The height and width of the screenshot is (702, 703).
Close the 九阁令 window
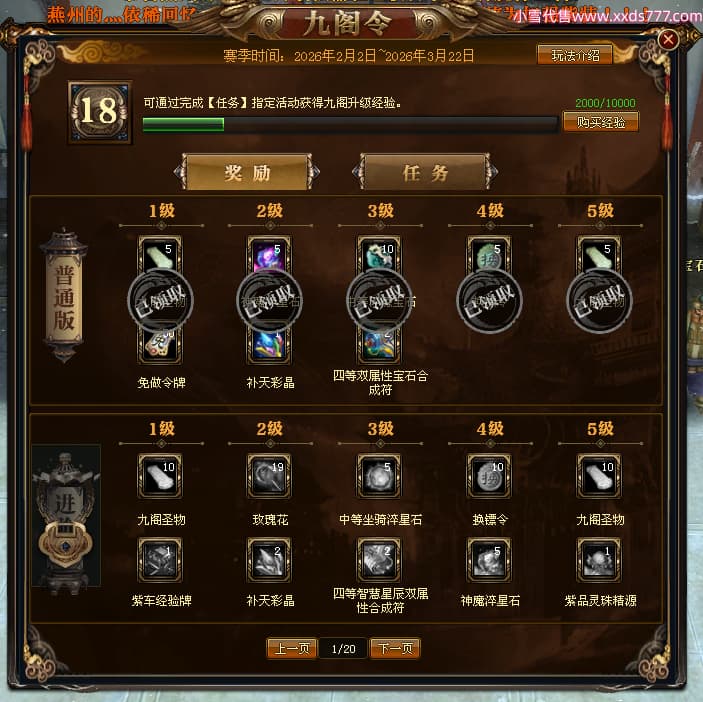tap(668, 39)
